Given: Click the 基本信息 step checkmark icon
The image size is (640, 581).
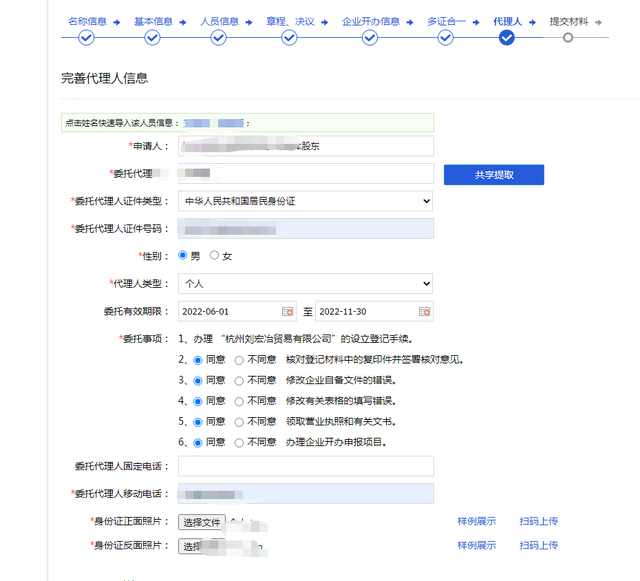Looking at the screenshot, I should pyautogui.click(x=152, y=38).
